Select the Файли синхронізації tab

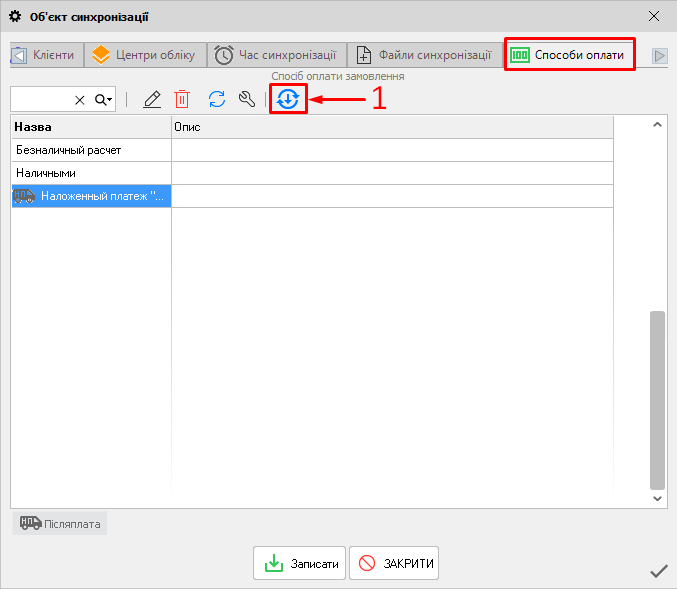[x=424, y=55]
